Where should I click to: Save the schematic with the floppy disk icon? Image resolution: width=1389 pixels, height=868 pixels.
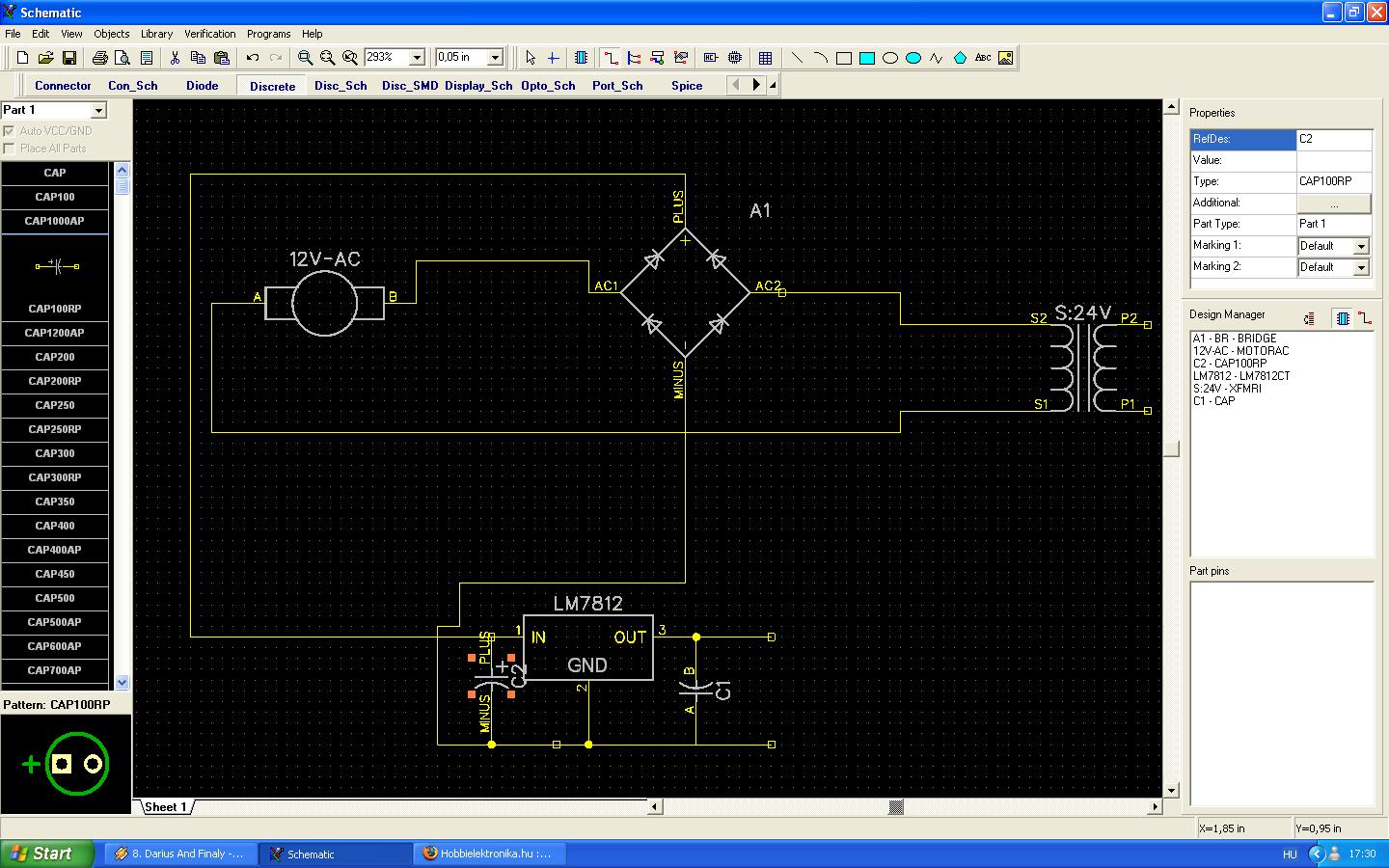(x=69, y=58)
